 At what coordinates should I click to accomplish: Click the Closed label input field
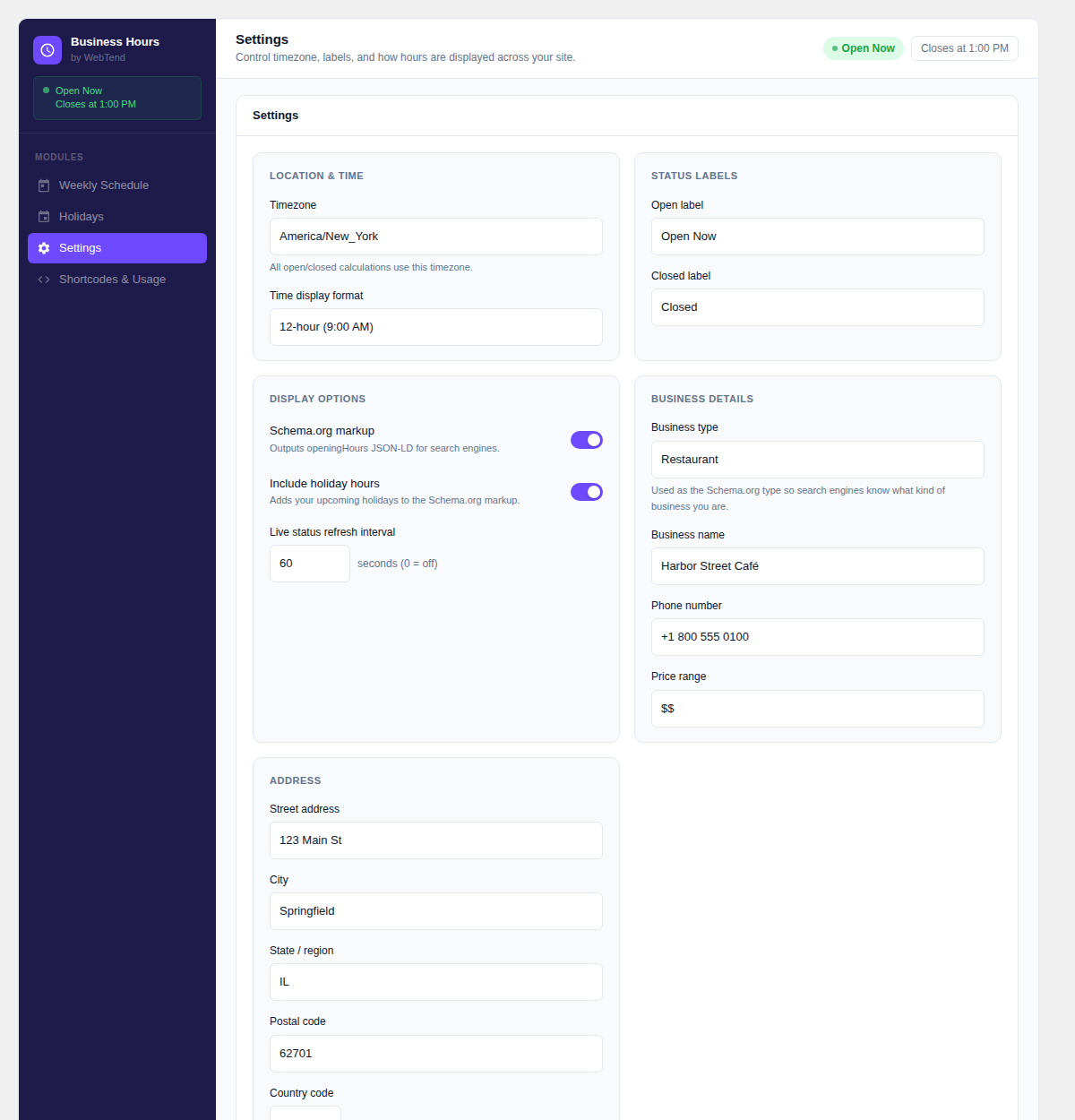point(818,307)
